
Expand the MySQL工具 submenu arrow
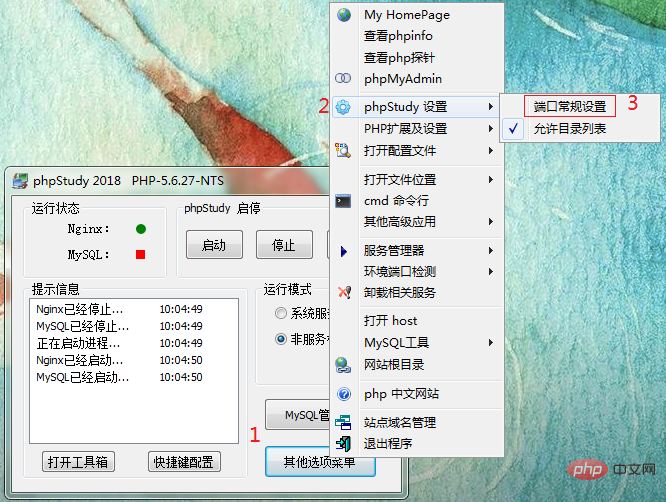[491, 342]
